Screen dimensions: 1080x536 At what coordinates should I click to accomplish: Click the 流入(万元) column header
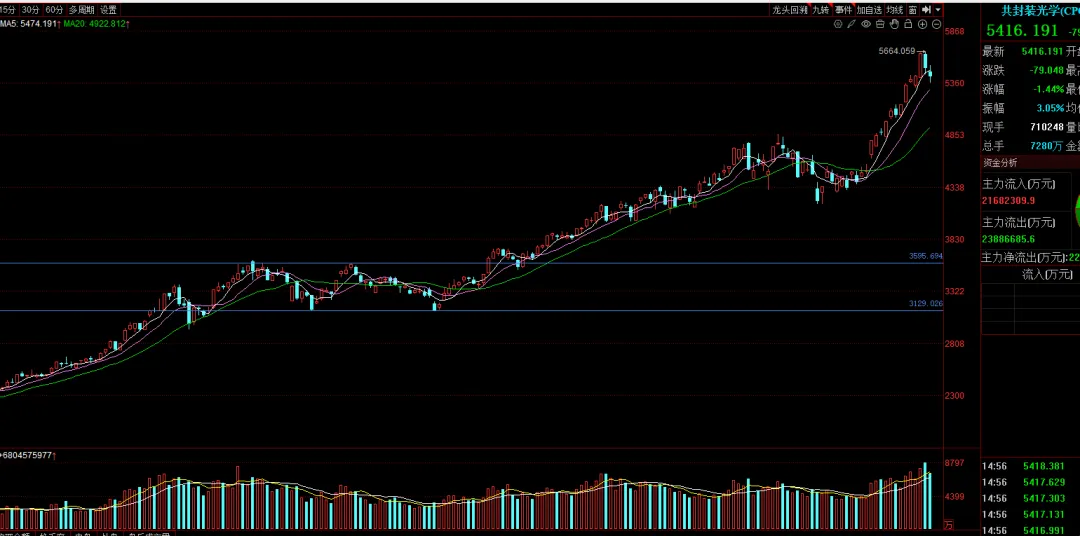(1048, 275)
